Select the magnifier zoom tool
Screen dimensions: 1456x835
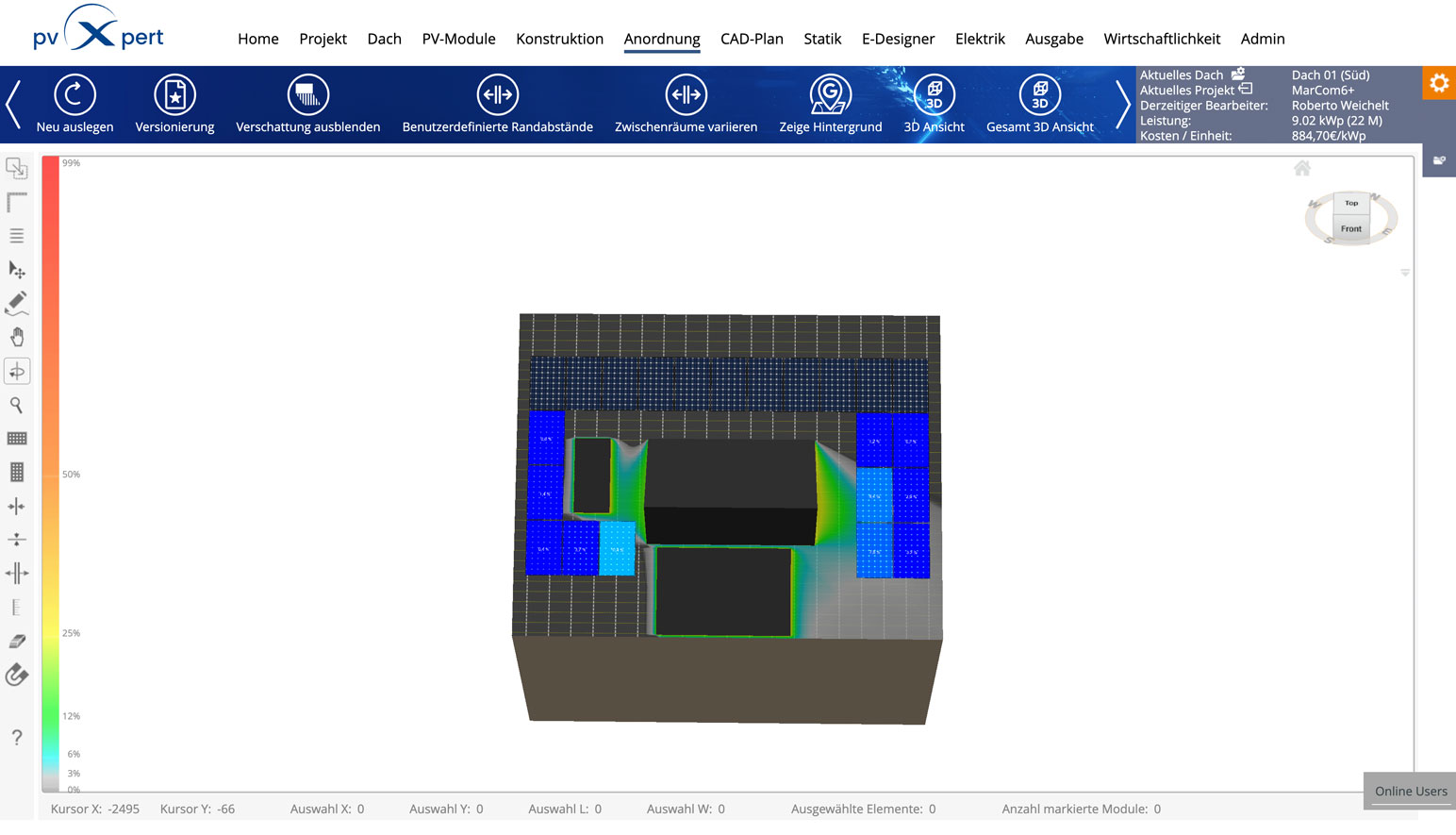(x=17, y=405)
